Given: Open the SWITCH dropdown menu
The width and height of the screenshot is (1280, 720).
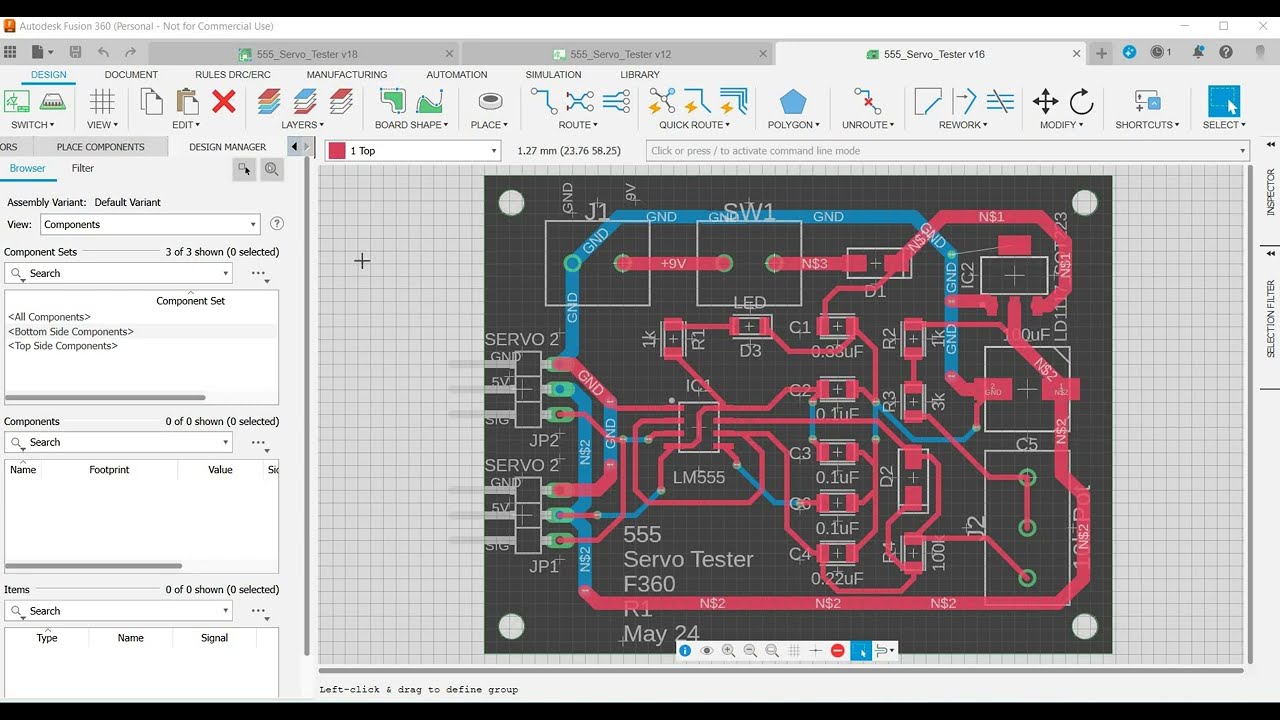Looking at the screenshot, I should pos(33,125).
